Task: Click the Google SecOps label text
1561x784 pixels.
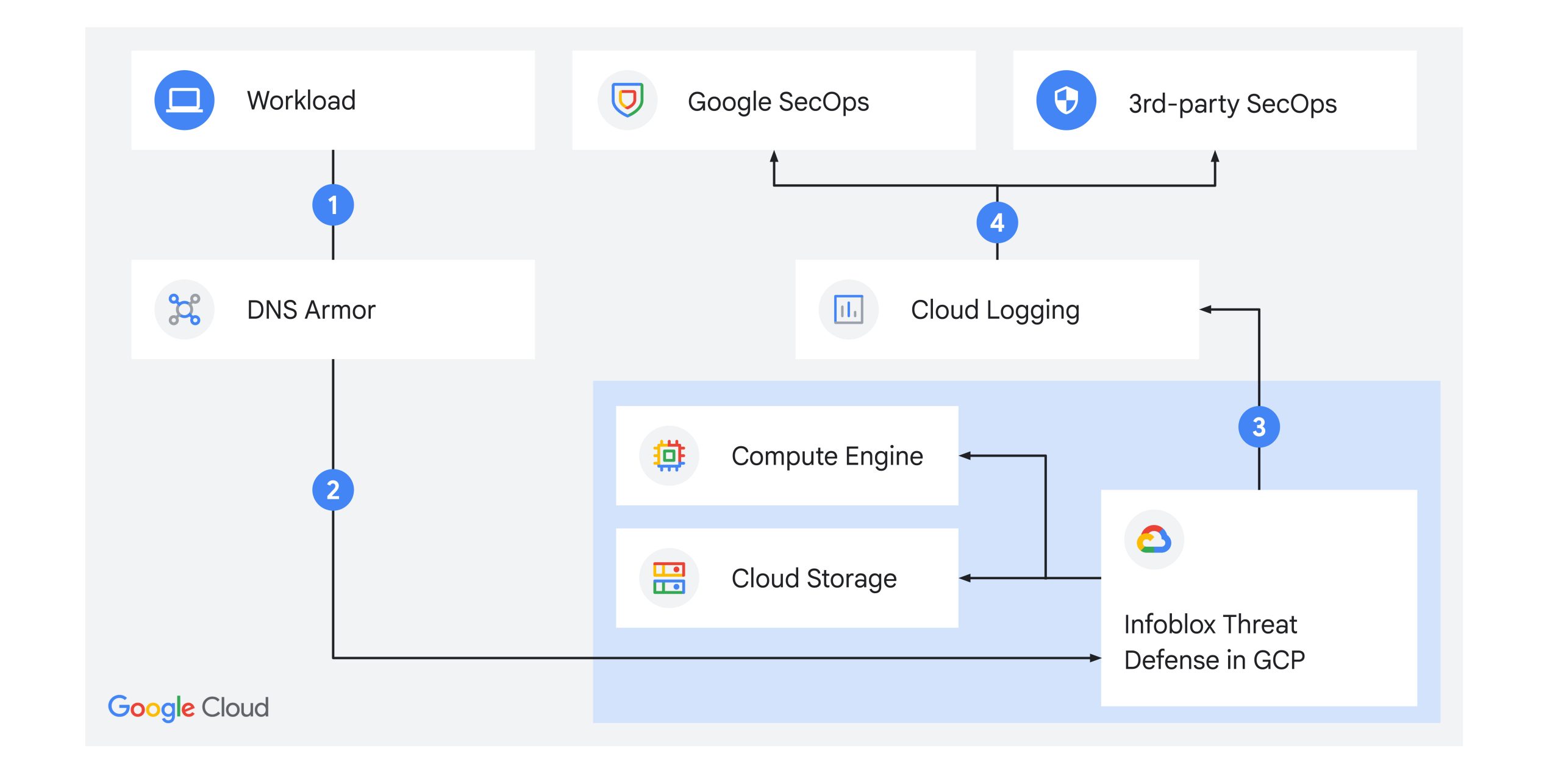Action: pos(778,102)
